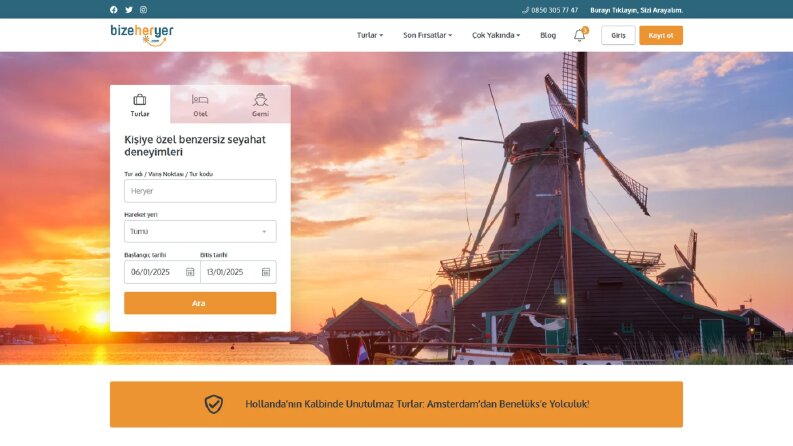Expand the Son Fırsatlar menu
The width and height of the screenshot is (793, 446).
click(x=427, y=35)
